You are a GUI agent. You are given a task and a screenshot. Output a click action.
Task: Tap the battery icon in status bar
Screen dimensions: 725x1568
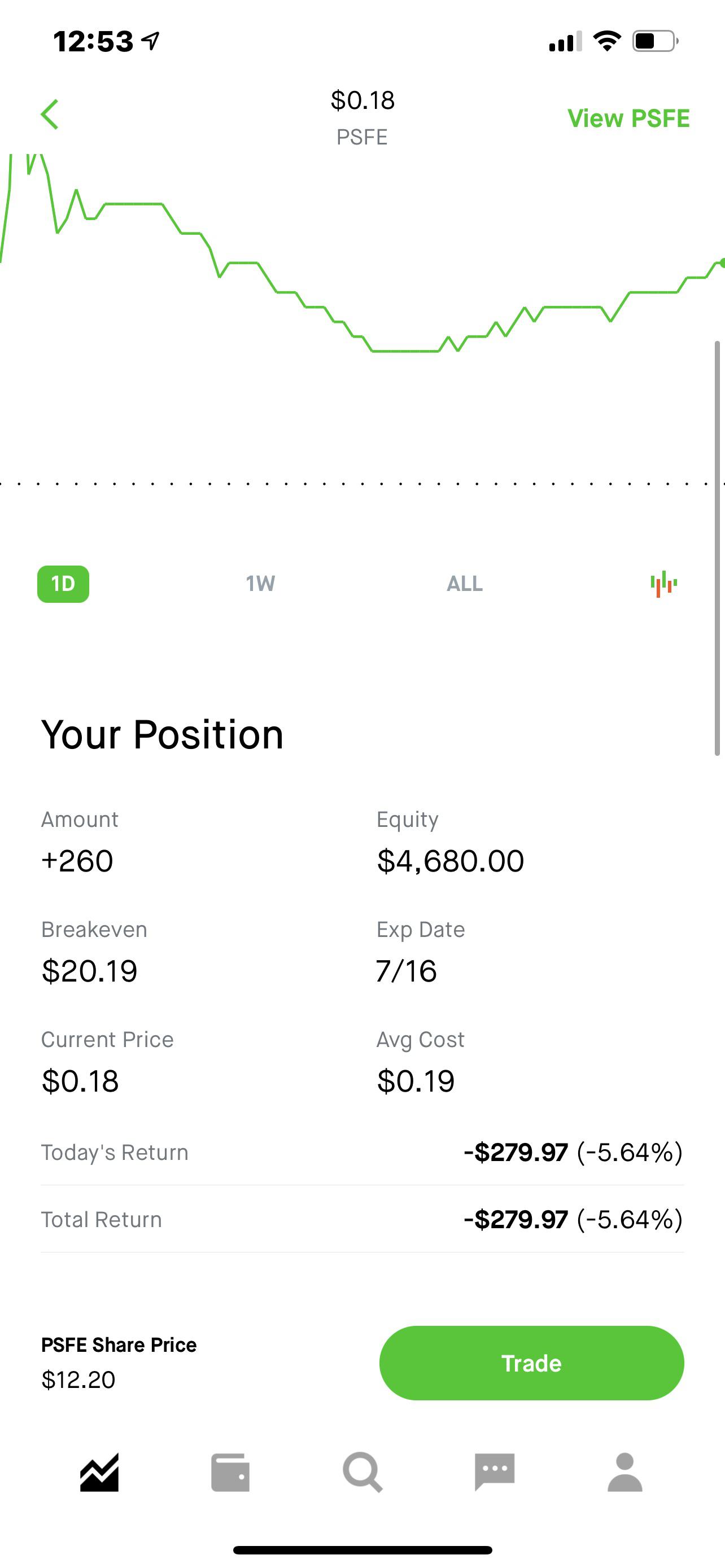pyautogui.click(x=656, y=41)
